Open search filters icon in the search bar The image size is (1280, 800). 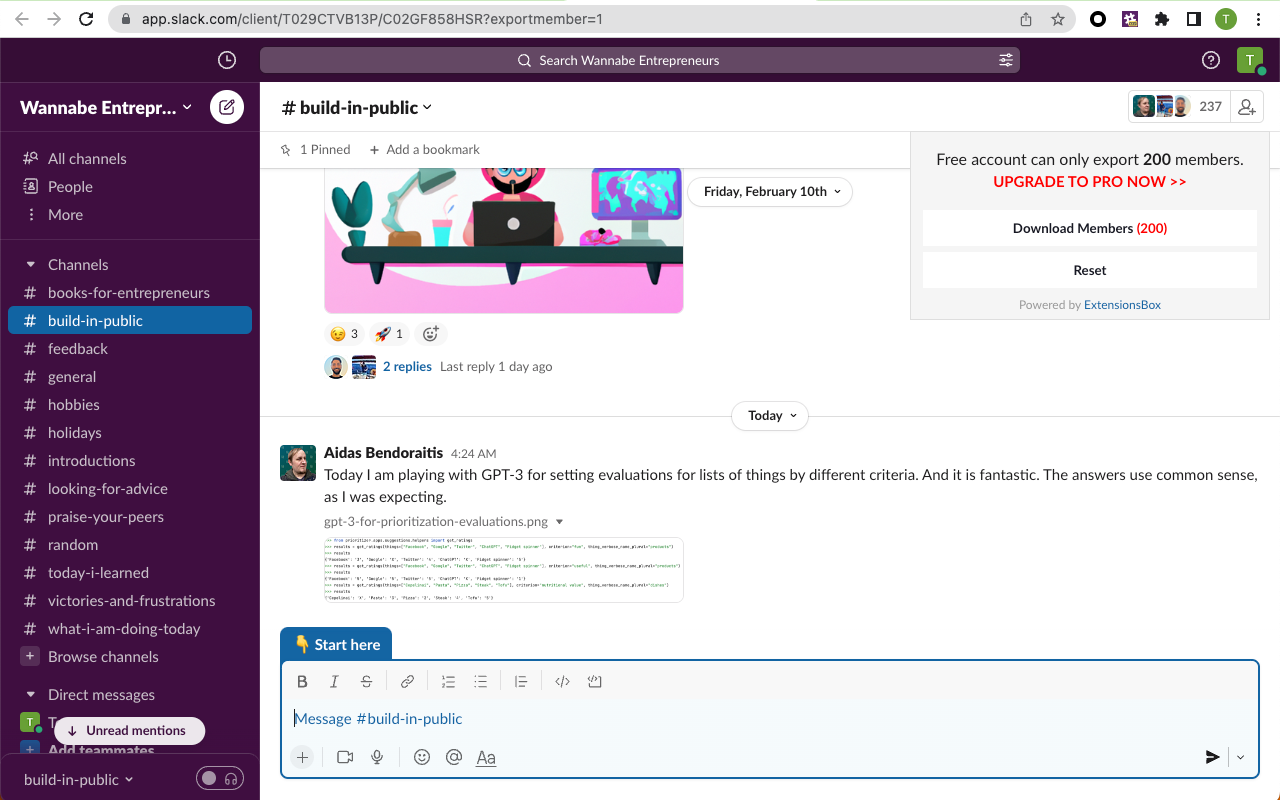pos(1005,60)
